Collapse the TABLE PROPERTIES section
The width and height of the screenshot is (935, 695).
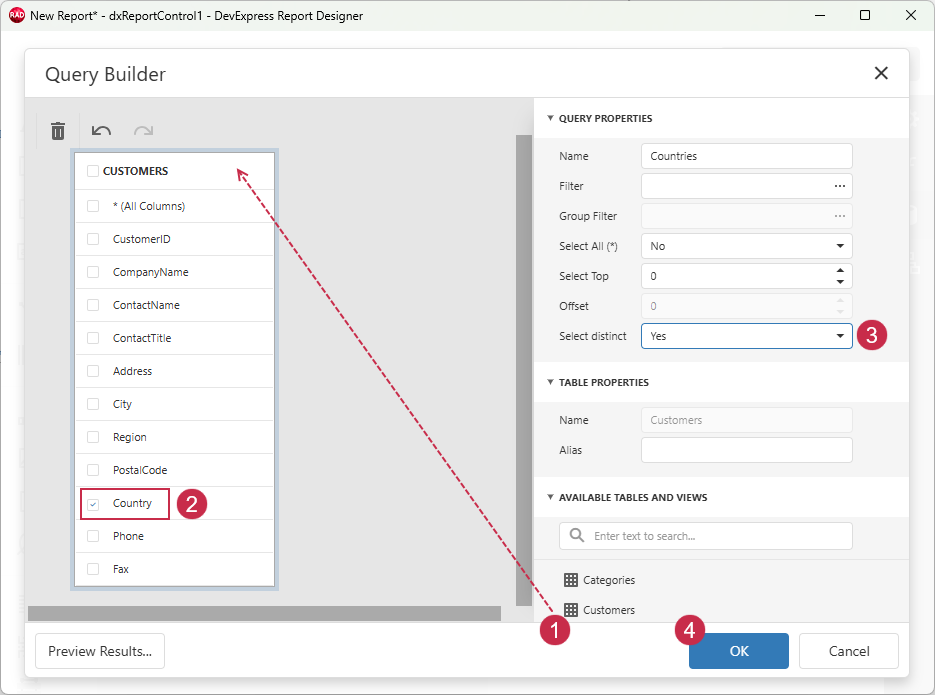coord(550,382)
